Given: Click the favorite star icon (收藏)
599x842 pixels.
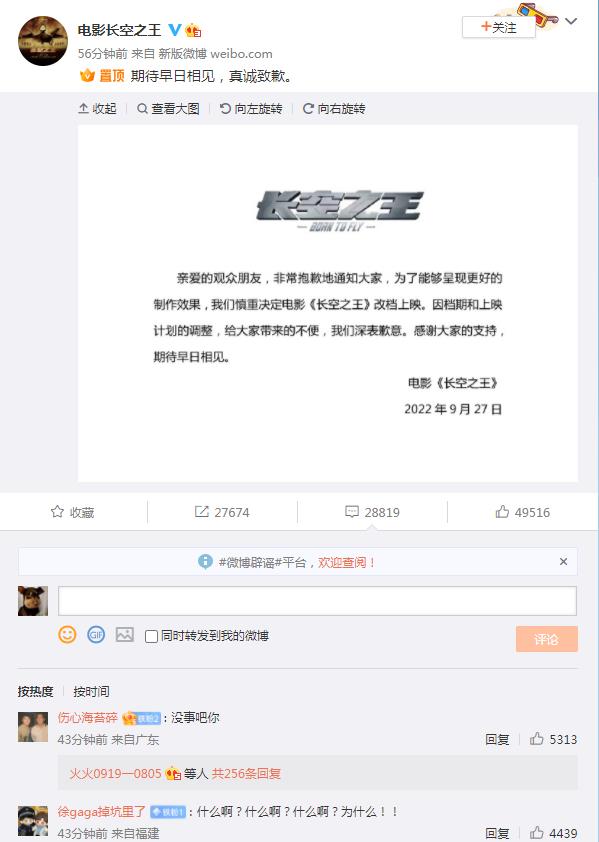Looking at the screenshot, I should pyautogui.click(x=57, y=512).
